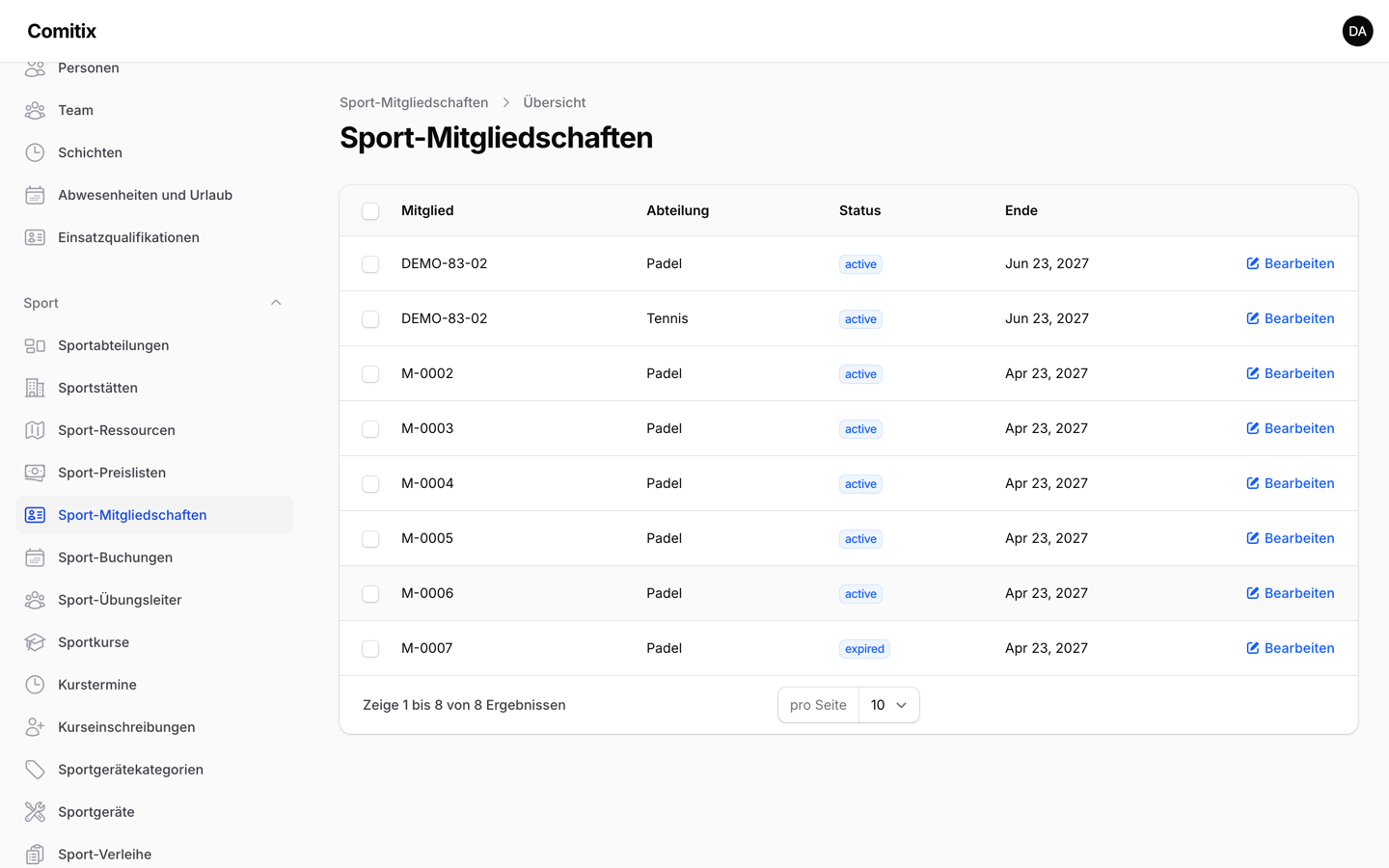Image resolution: width=1389 pixels, height=868 pixels.
Task: Click the Personen sidebar icon
Action: 35,68
